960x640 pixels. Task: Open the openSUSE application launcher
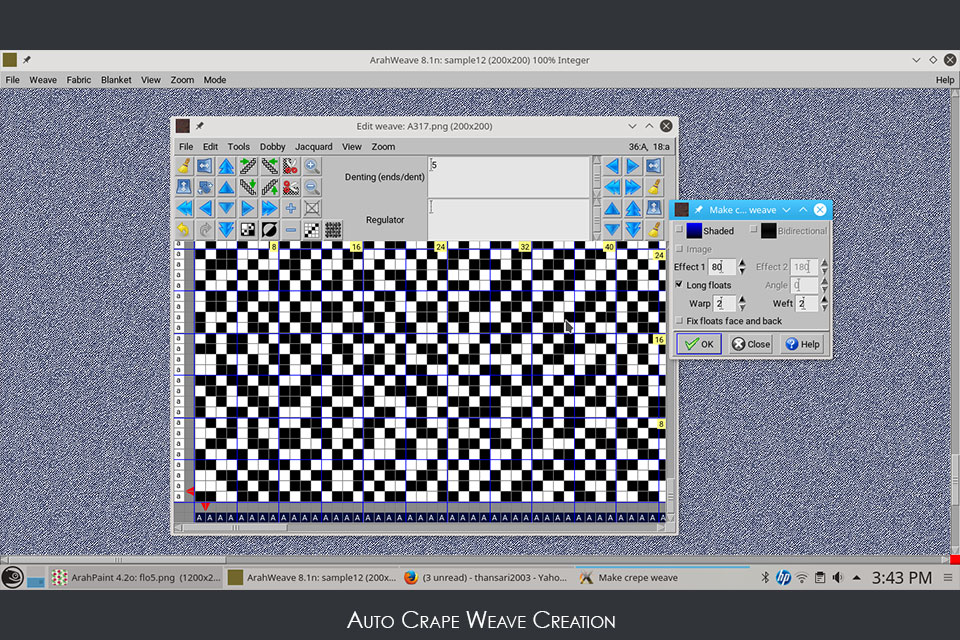click(12, 578)
